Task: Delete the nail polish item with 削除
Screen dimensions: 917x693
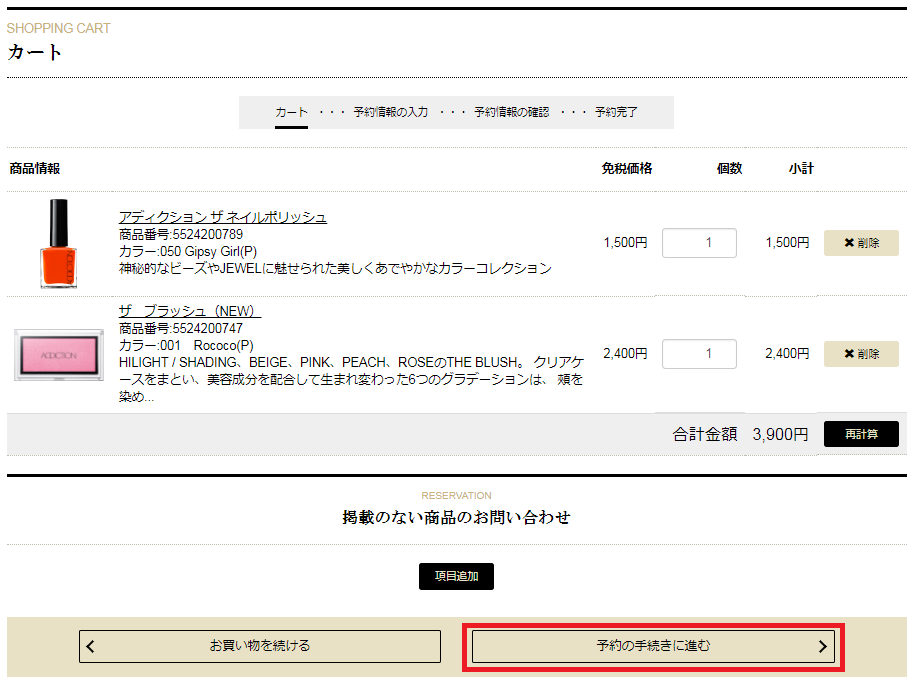Action: pyautogui.click(x=861, y=243)
